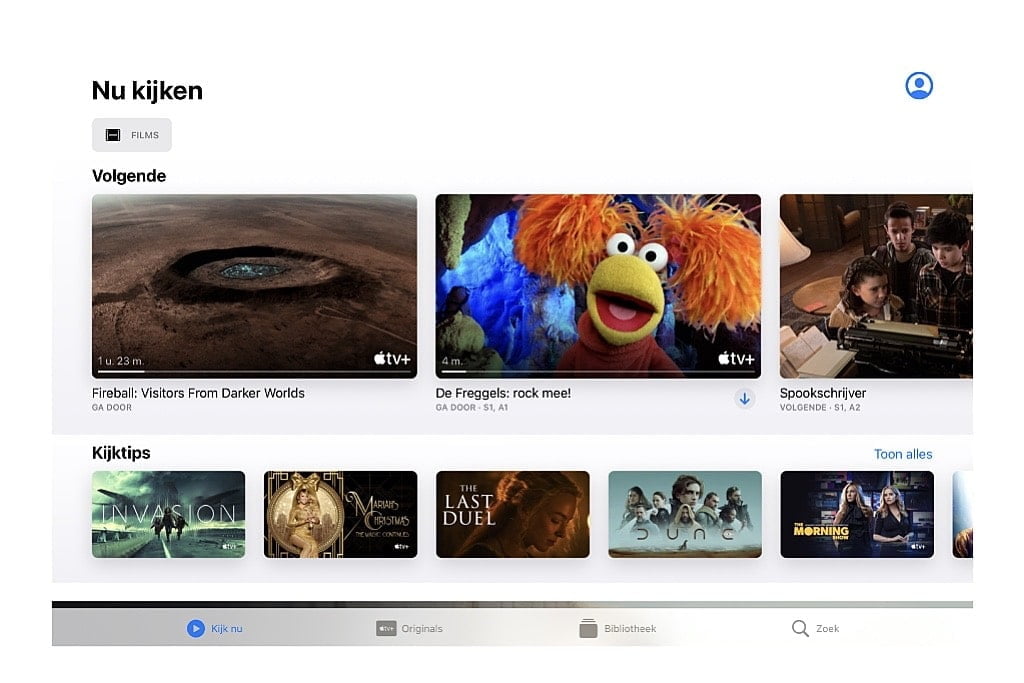Click the film strip icon in Films button
Image resolution: width=1024 pixels, height=683 pixels.
coord(113,135)
